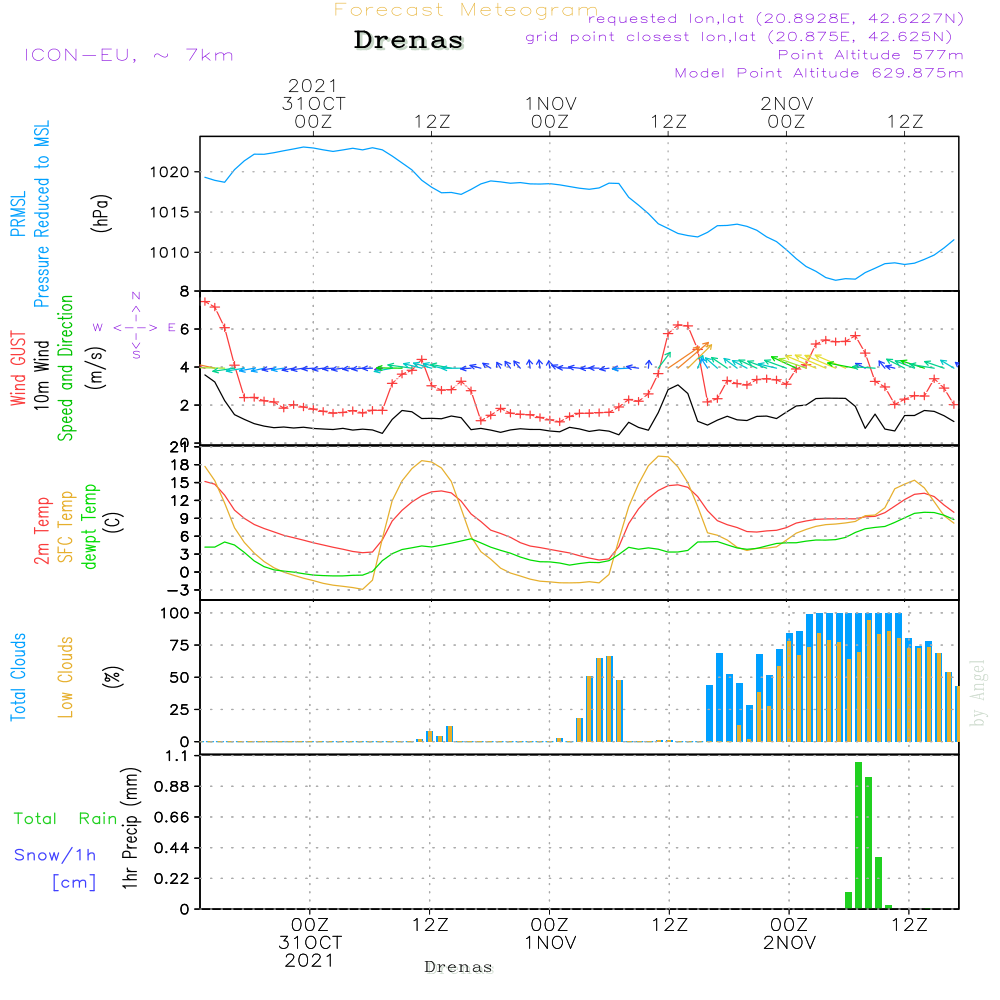
Task: Click the Model Point Altitude text
Action: pos(819,73)
